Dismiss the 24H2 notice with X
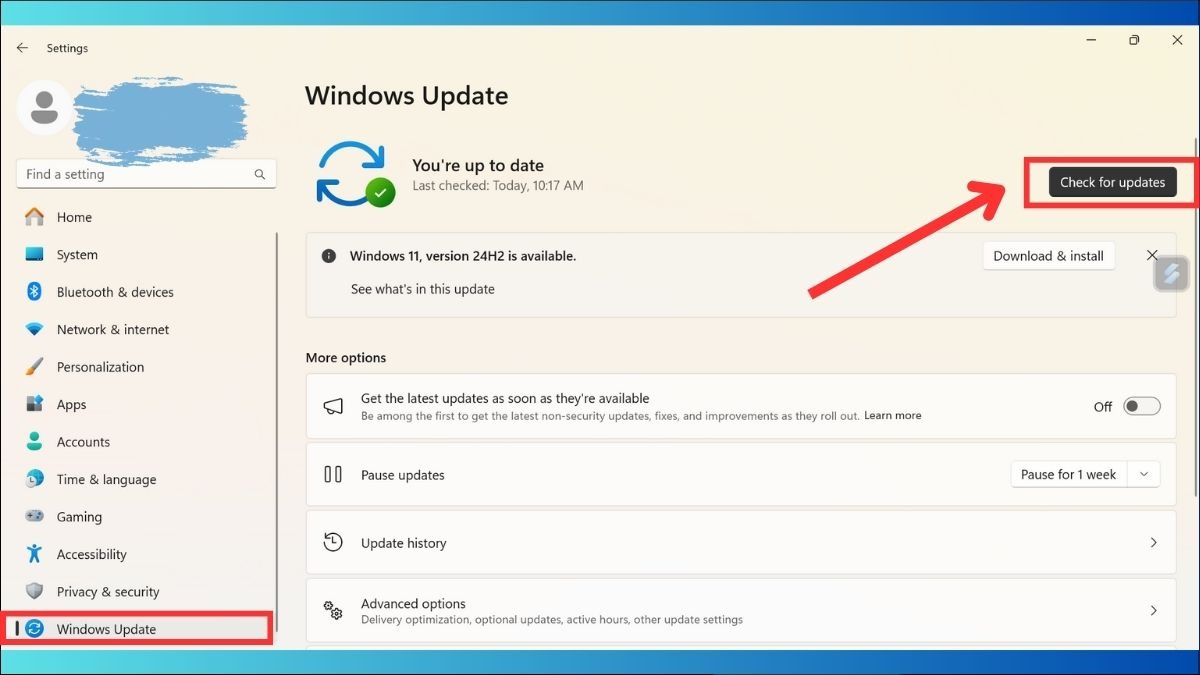The height and width of the screenshot is (675, 1200). (x=1152, y=256)
